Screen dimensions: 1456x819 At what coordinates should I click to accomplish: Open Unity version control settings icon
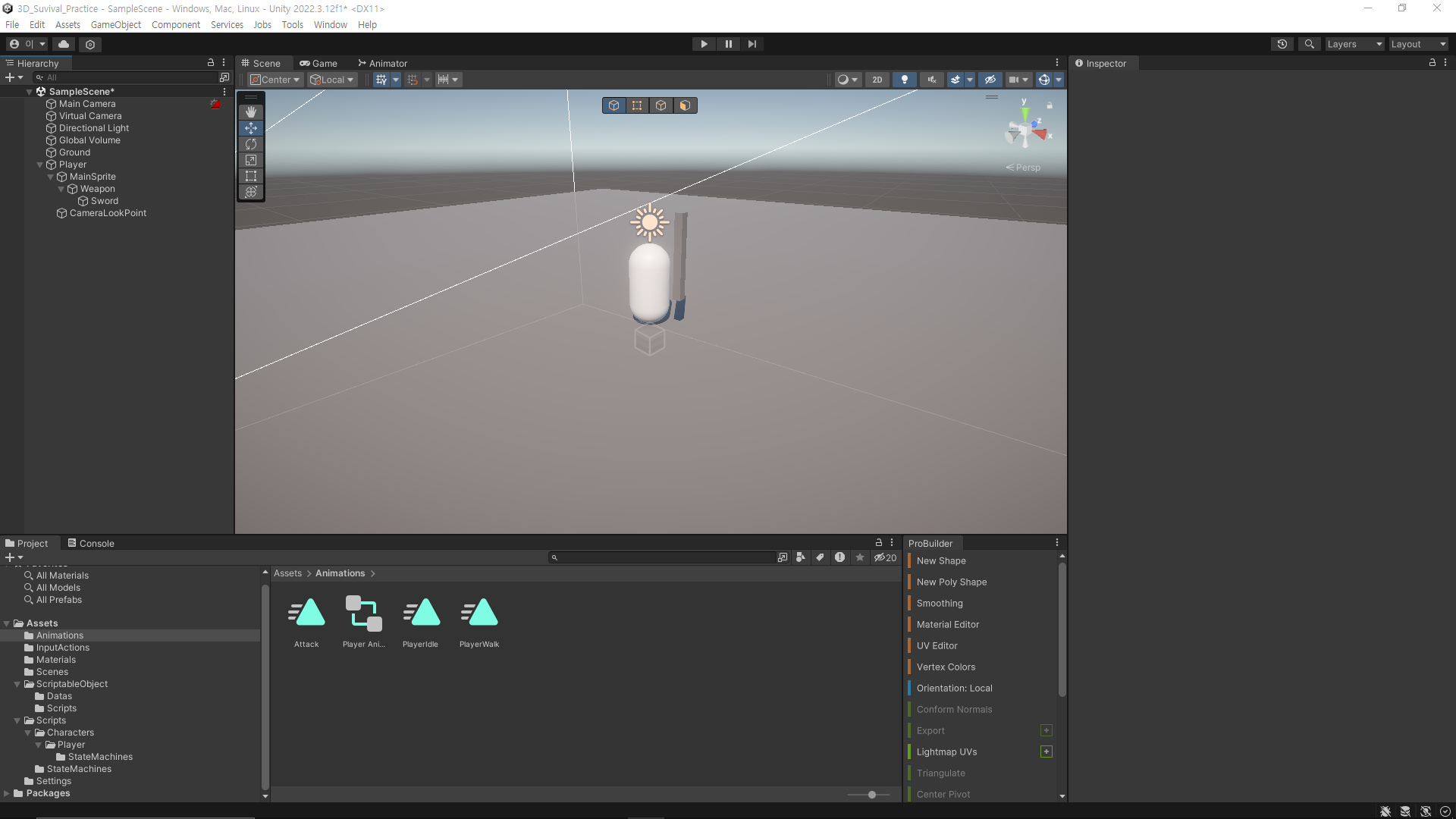point(90,44)
